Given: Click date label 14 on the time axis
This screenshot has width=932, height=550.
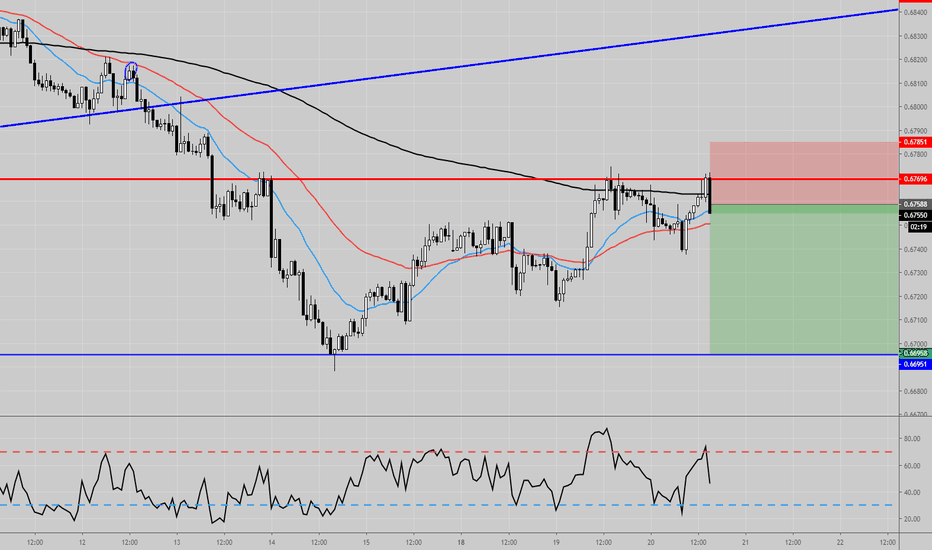Looking at the screenshot, I should pos(272,542).
